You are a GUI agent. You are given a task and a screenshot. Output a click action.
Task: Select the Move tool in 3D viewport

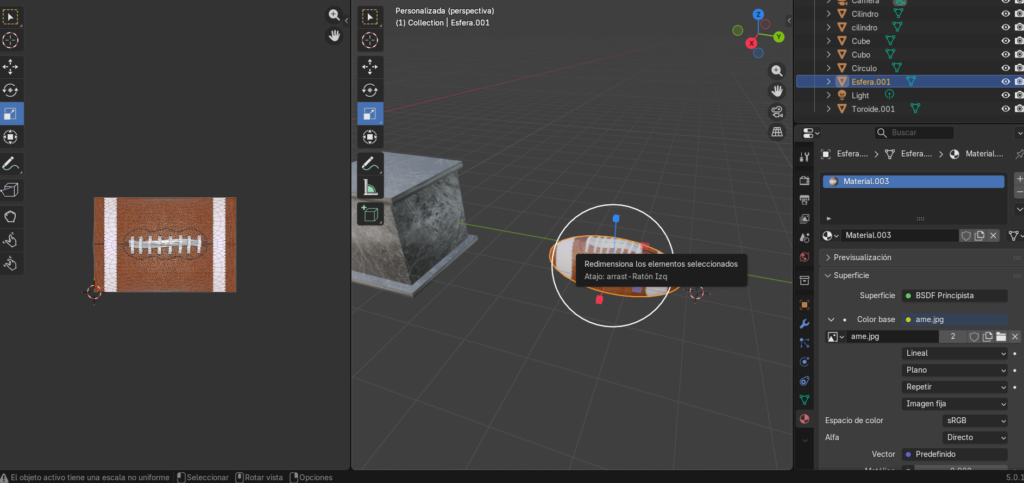coord(370,66)
